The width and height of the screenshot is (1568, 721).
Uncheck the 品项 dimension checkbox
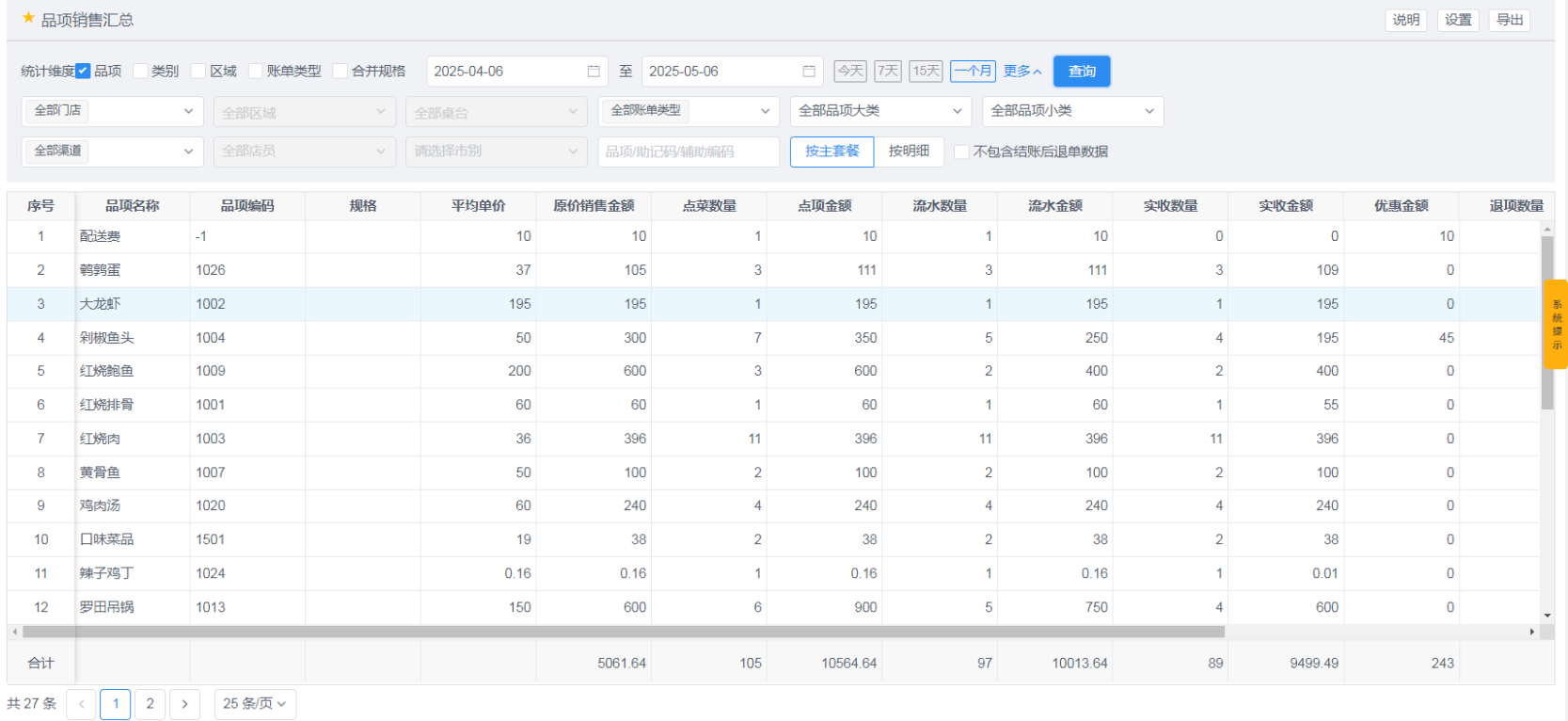83,71
